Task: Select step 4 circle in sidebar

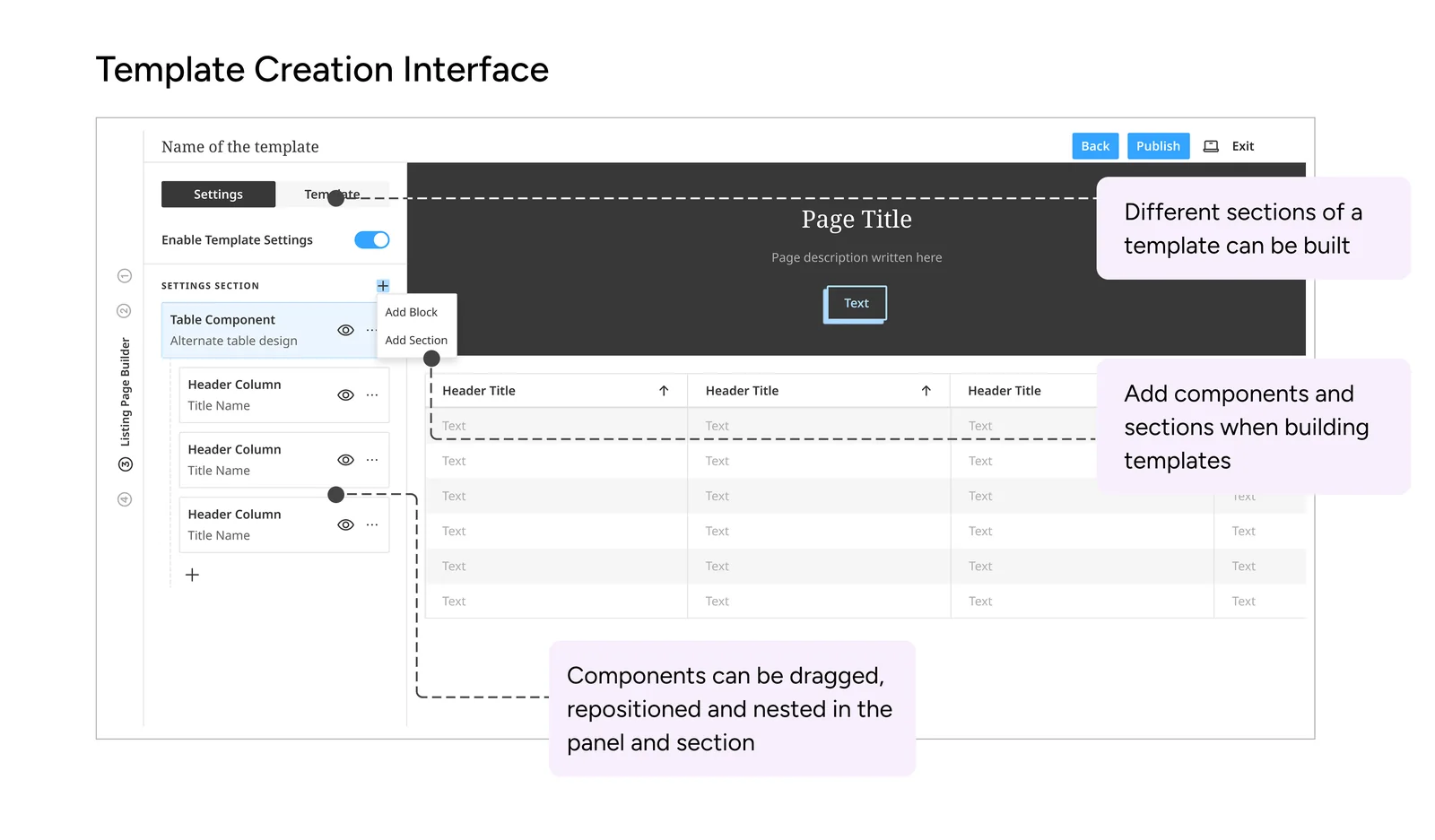Action: [x=125, y=499]
